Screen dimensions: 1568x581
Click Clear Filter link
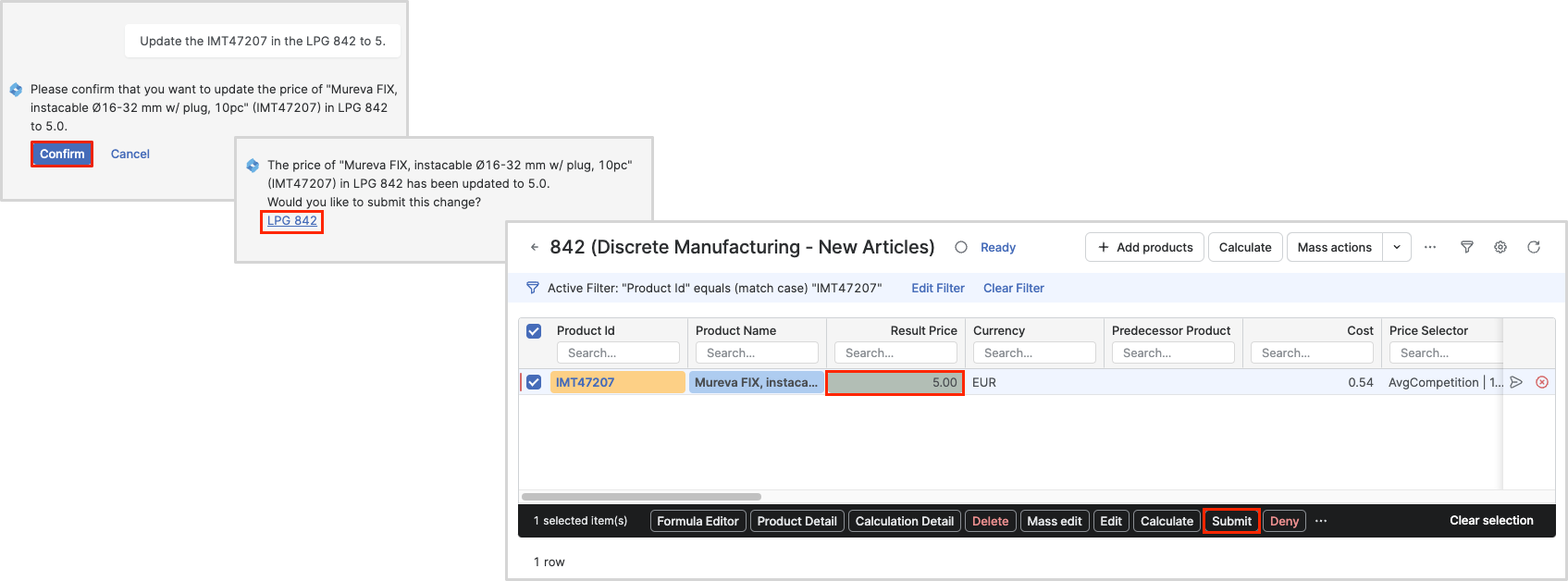(x=1013, y=288)
